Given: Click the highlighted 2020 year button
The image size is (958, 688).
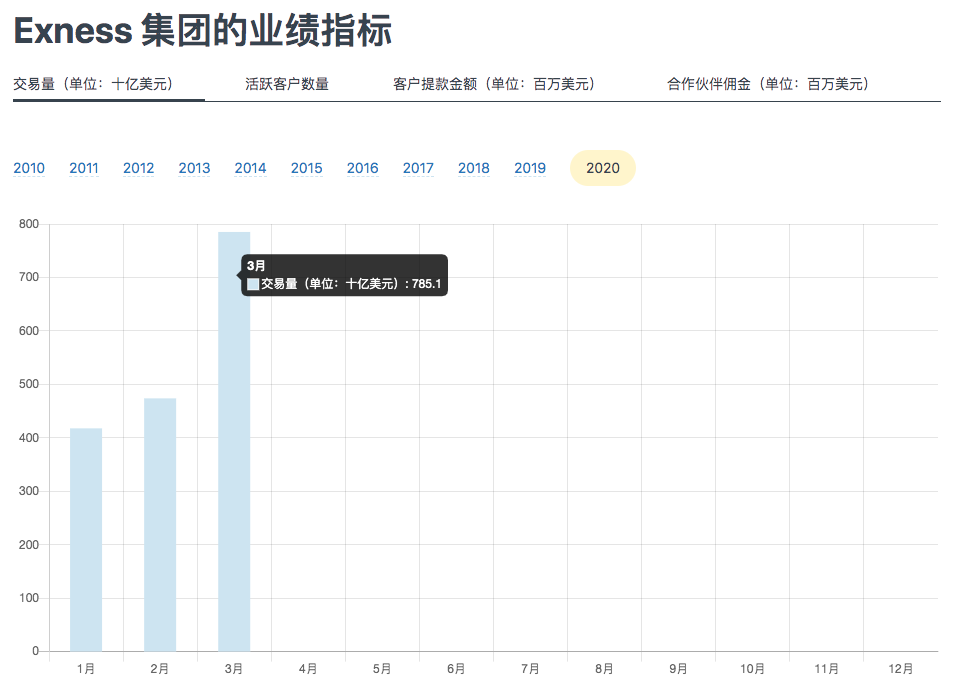Looking at the screenshot, I should pyautogui.click(x=603, y=168).
